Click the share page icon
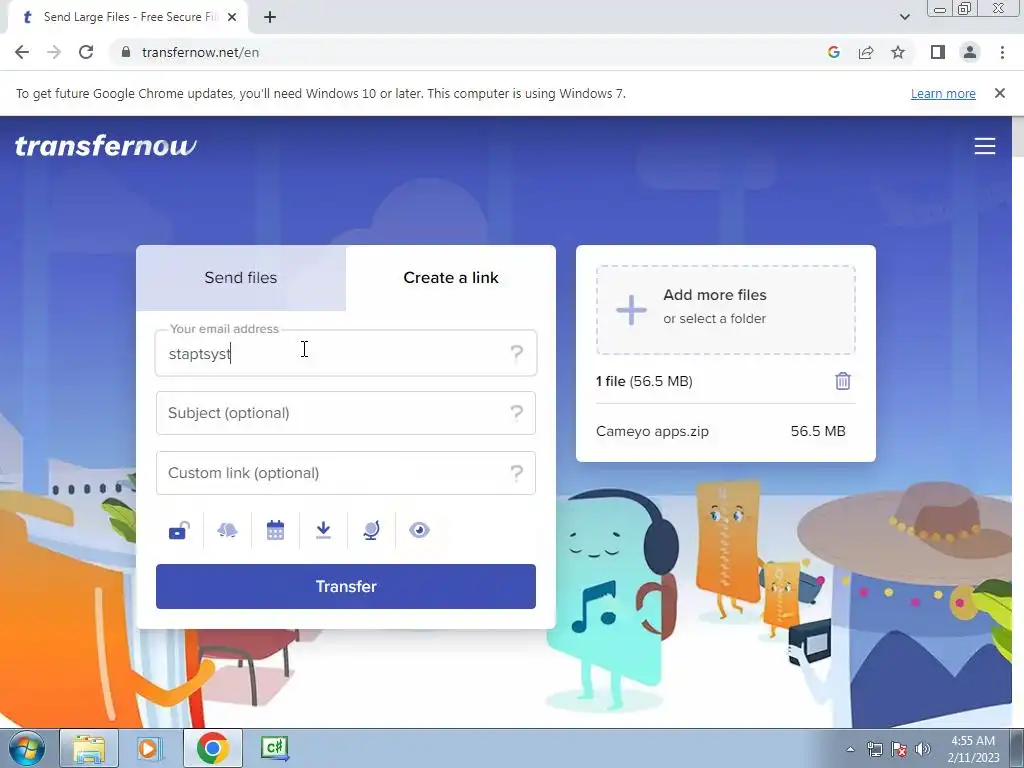 tap(866, 52)
